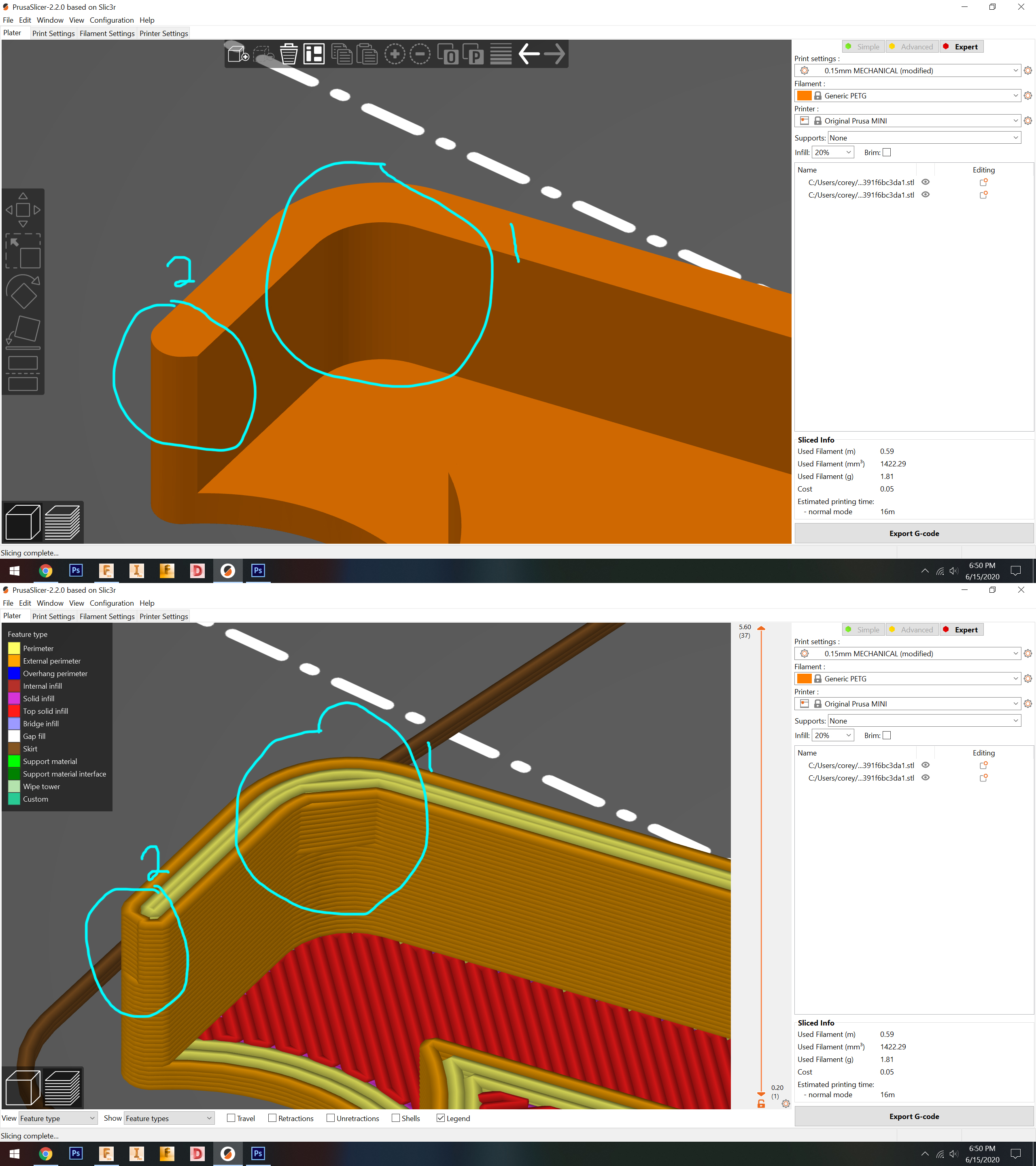Image resolution: width=1036 pixels, height=1166 pixels.
Task: Select the Scale gizmo tool
Action: coord(23,251)
